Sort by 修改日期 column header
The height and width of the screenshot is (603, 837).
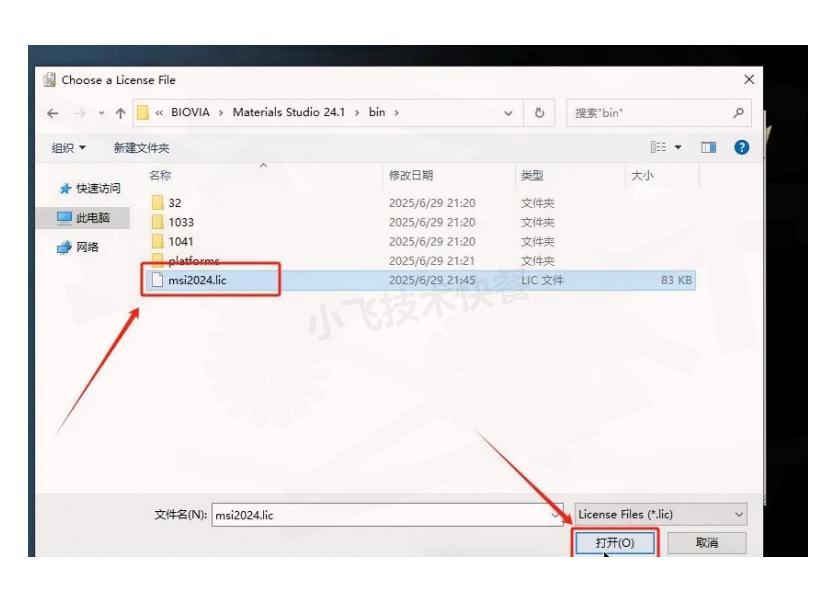(411, 175)
